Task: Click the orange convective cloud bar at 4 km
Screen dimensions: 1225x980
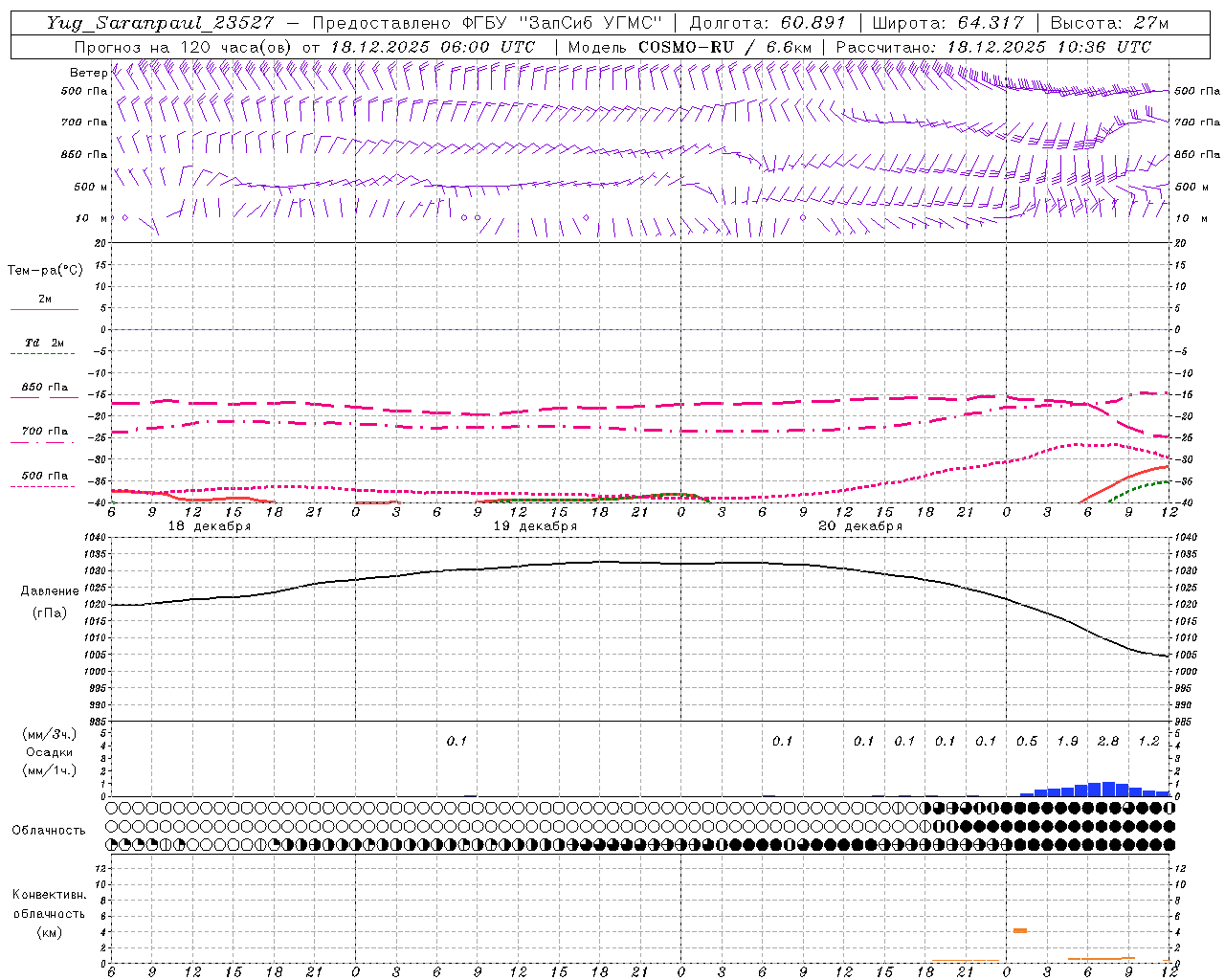Action: click(x=1020, y=930)
